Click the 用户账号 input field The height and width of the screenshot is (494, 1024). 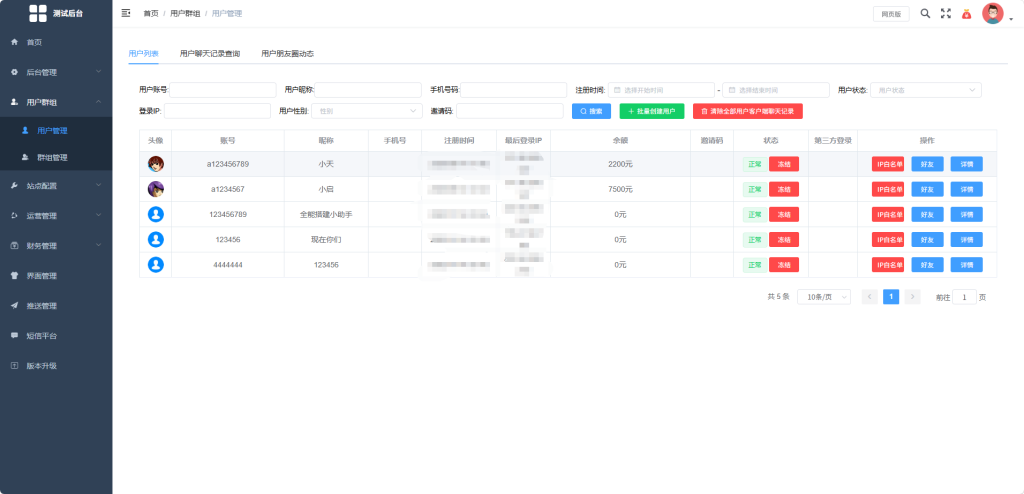[x=223, y=90]
